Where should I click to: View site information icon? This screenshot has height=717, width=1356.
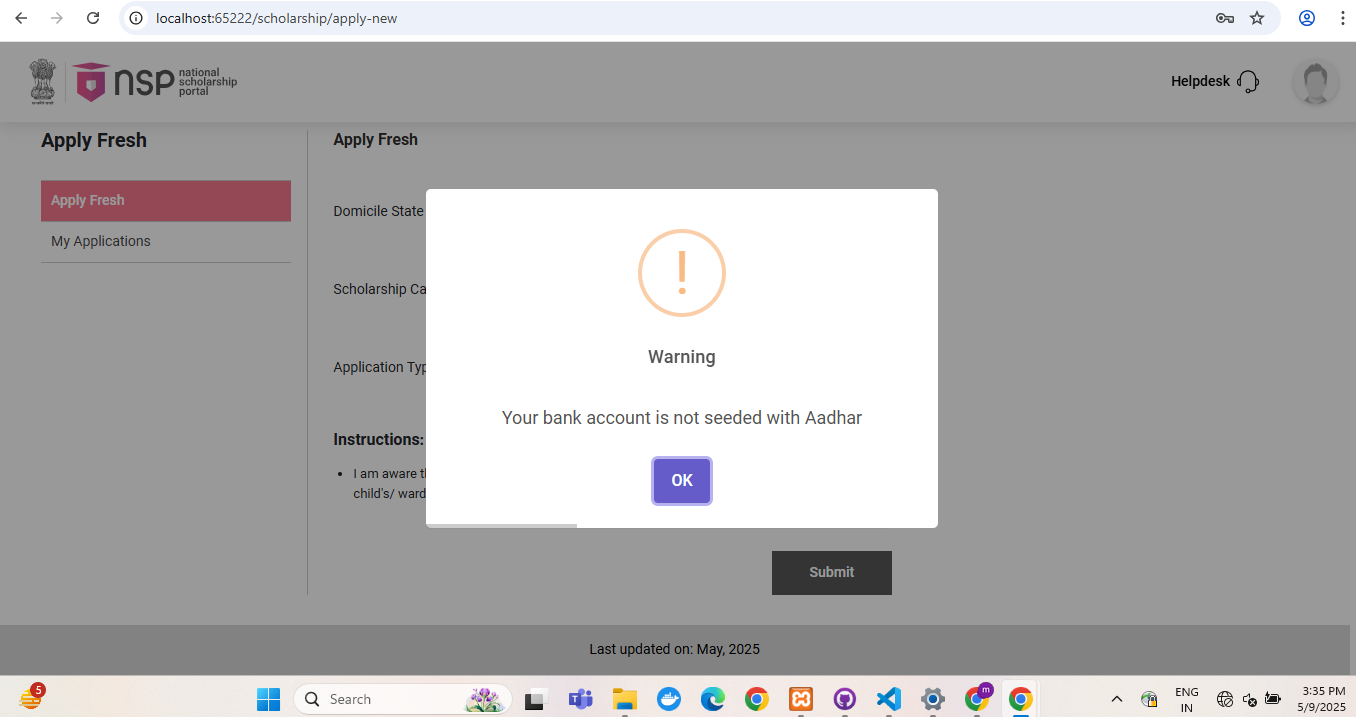tap(137, 18)
